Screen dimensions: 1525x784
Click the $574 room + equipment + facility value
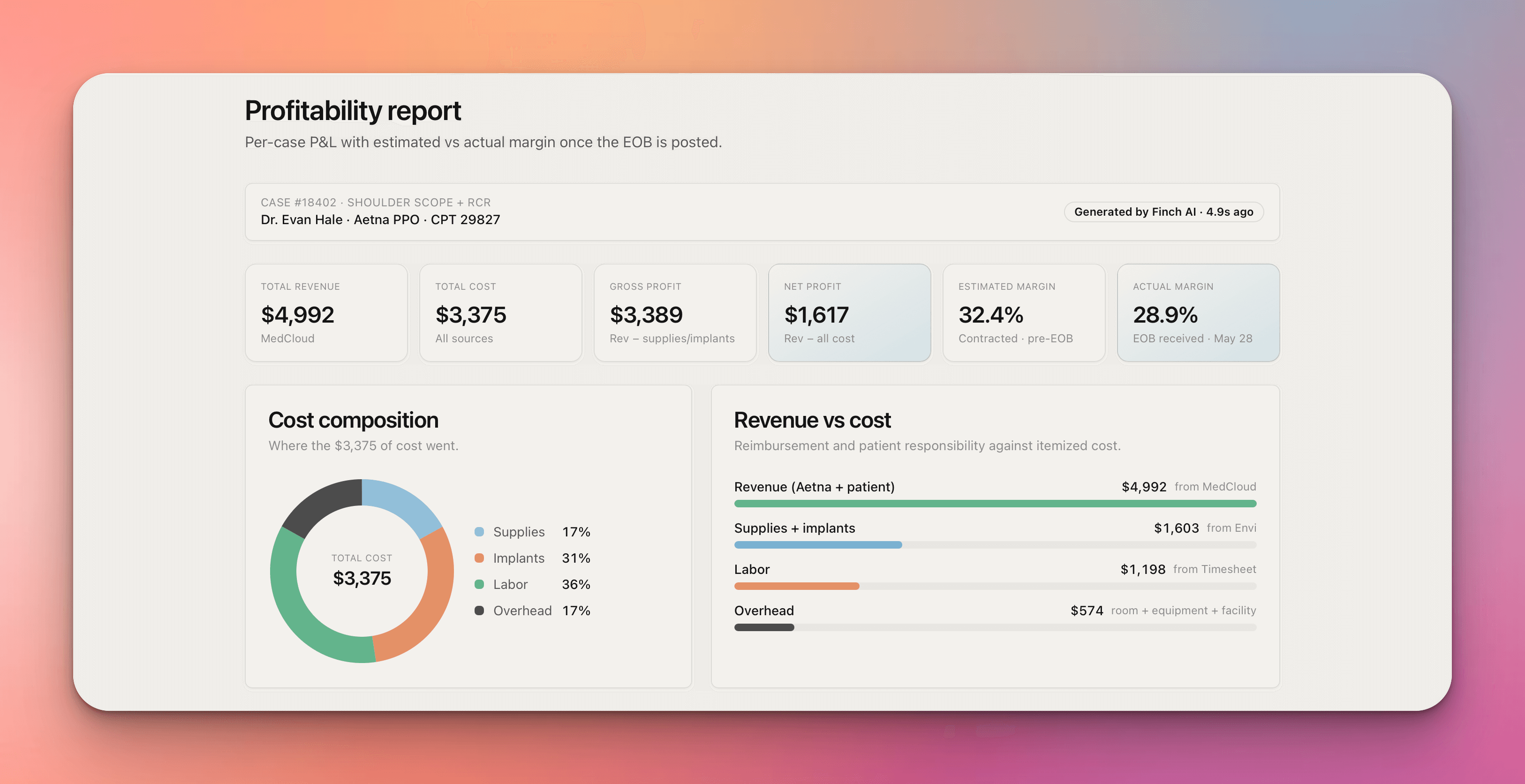pyautogui.click(x=1163, y=611)
